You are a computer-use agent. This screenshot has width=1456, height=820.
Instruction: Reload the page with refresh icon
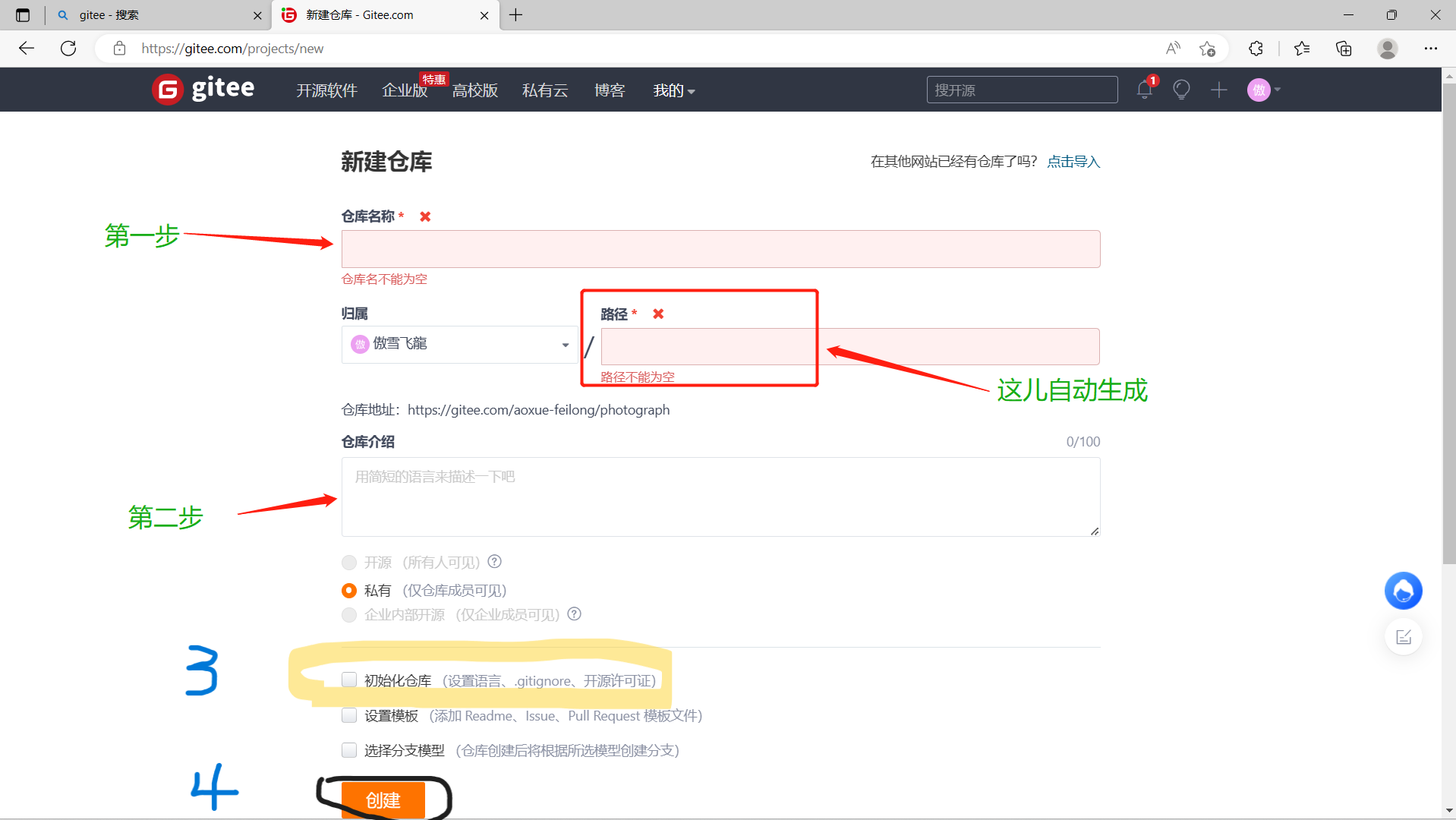coord(68,49)
